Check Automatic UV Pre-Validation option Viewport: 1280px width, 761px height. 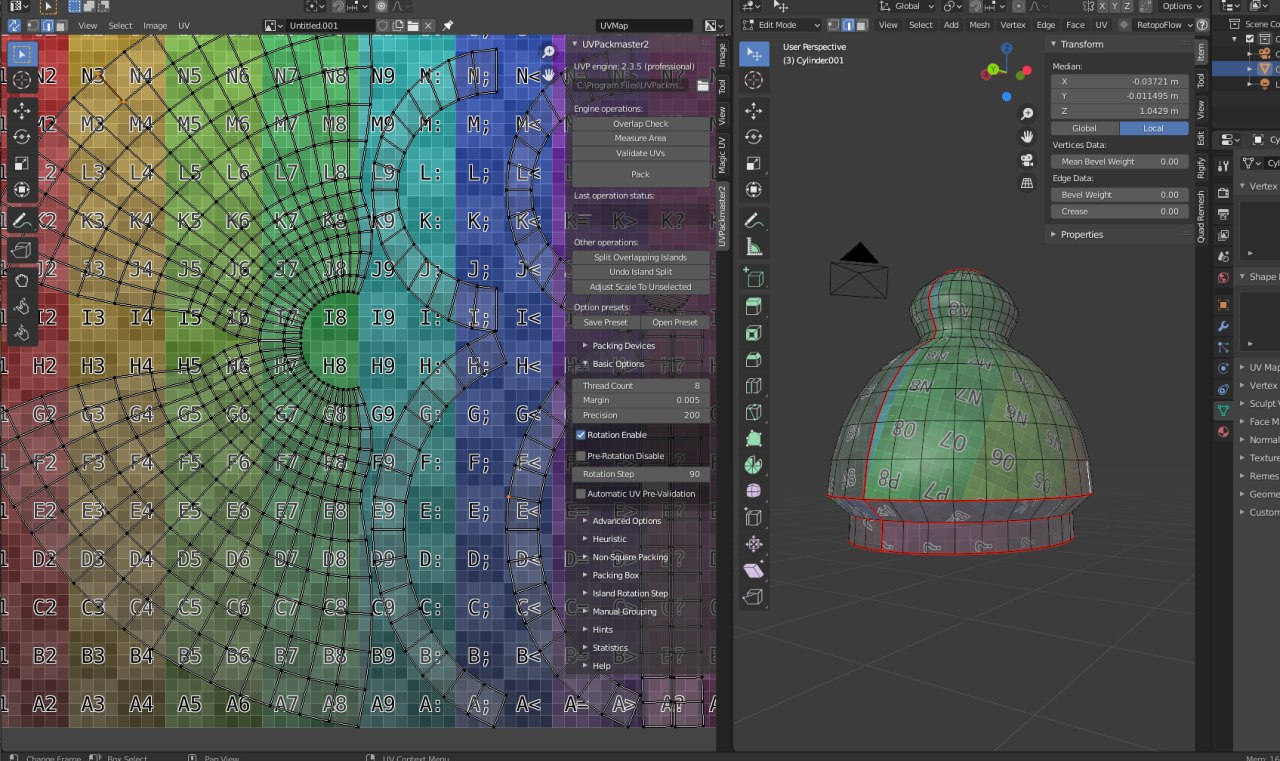(581, 493)
